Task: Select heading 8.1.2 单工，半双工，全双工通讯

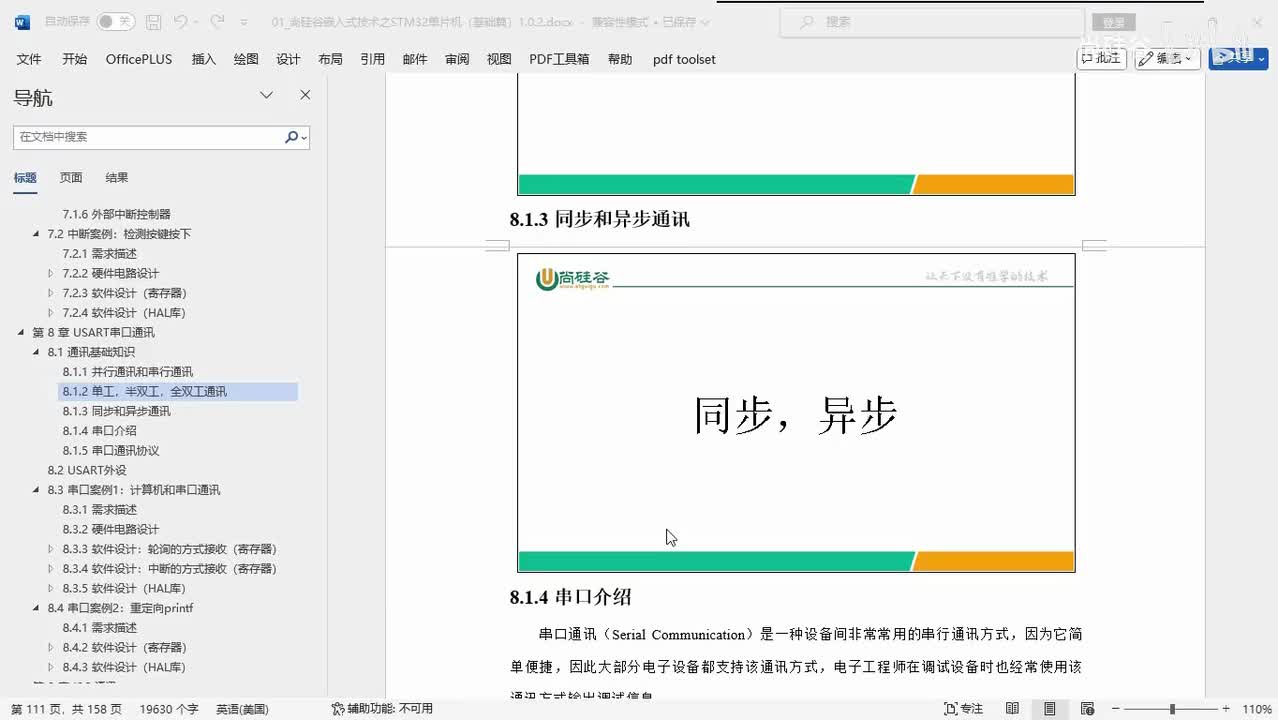Action: point(178,391)
